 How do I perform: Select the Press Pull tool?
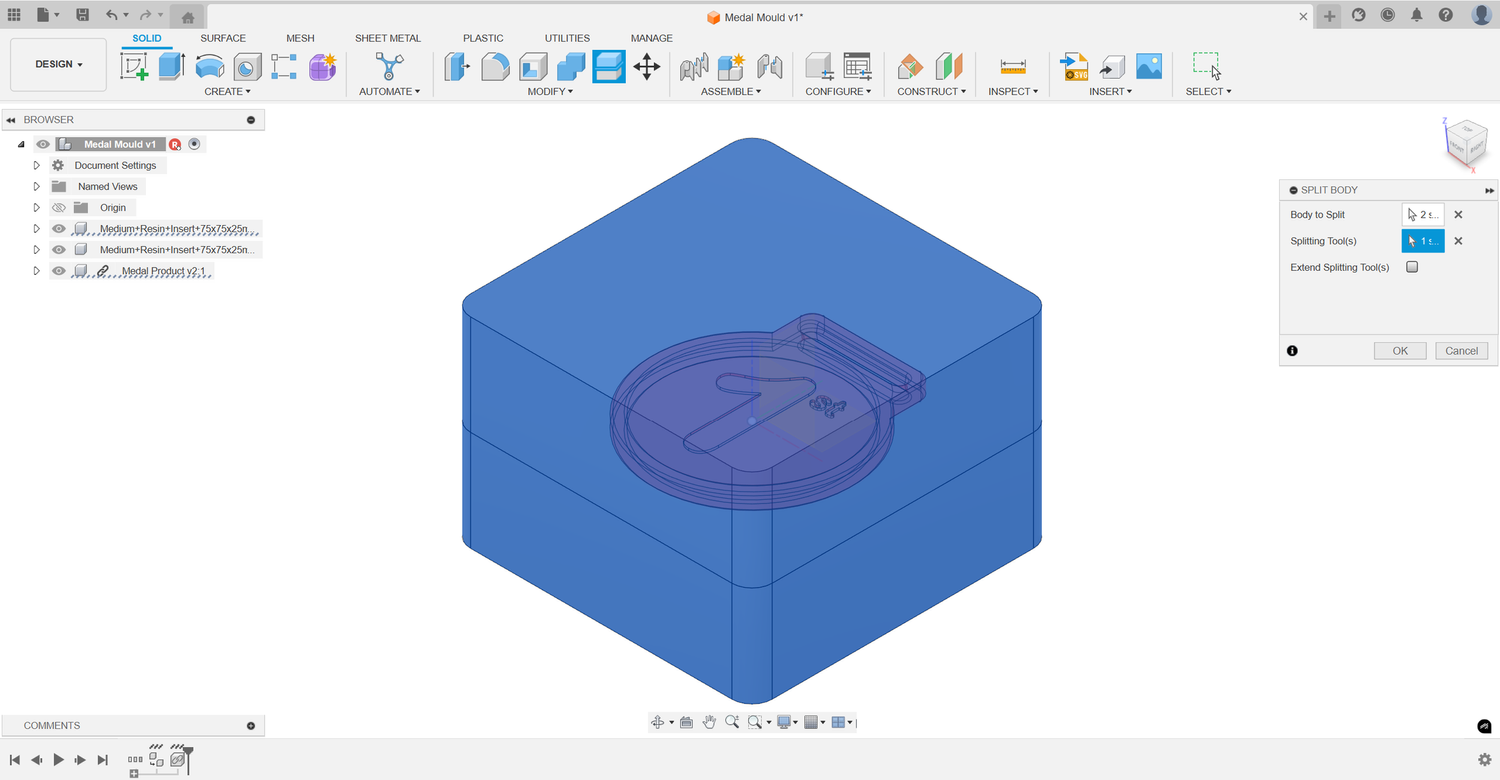click(x=457, y=67)
